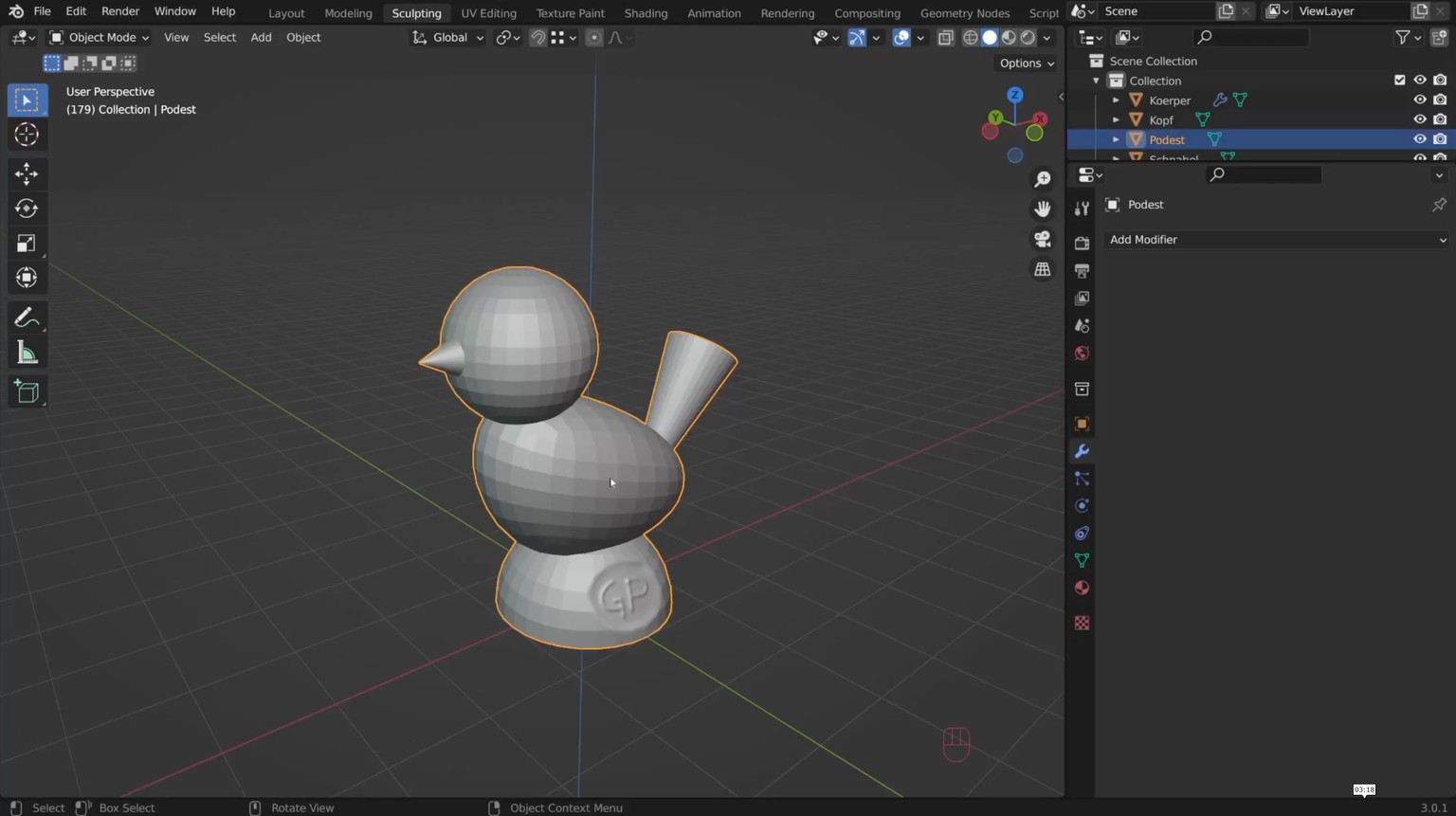This screenshot has width=1456, height=816.
Task: Expand the Koerper tree item
Action: tap(1116, 100)
